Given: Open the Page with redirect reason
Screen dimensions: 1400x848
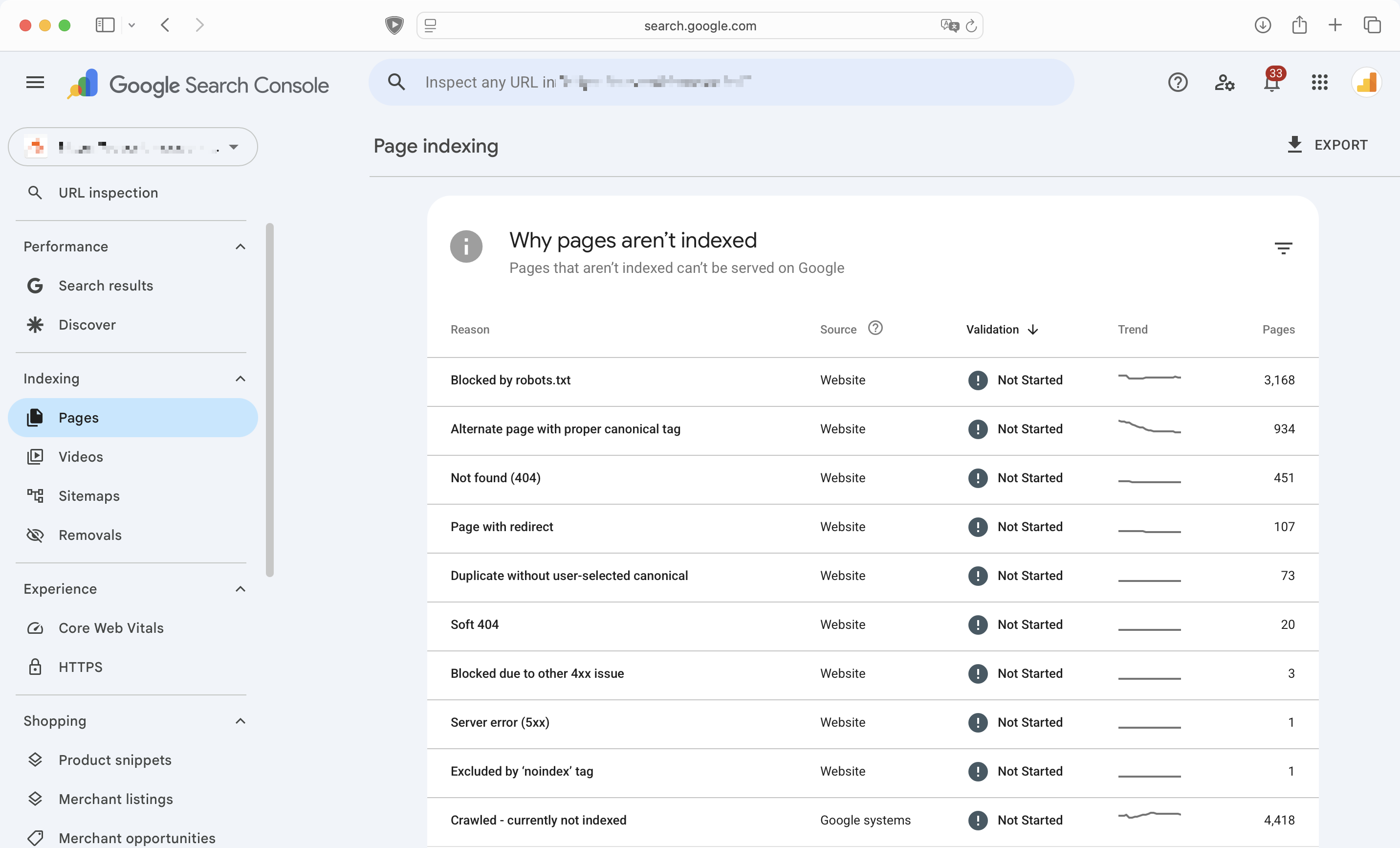Looking at the screenshot, I should point(872,528).
